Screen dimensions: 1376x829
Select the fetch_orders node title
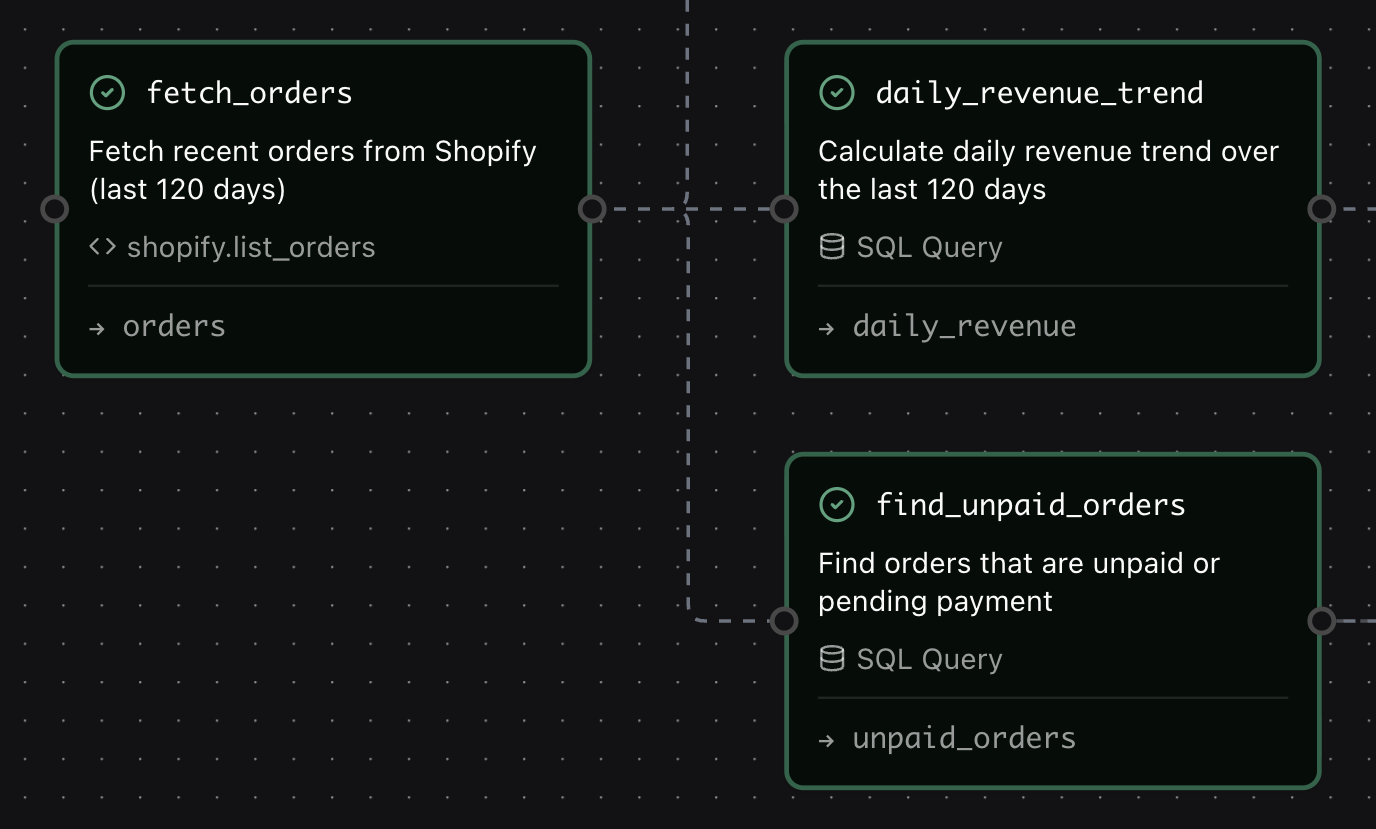pos(249,92)
